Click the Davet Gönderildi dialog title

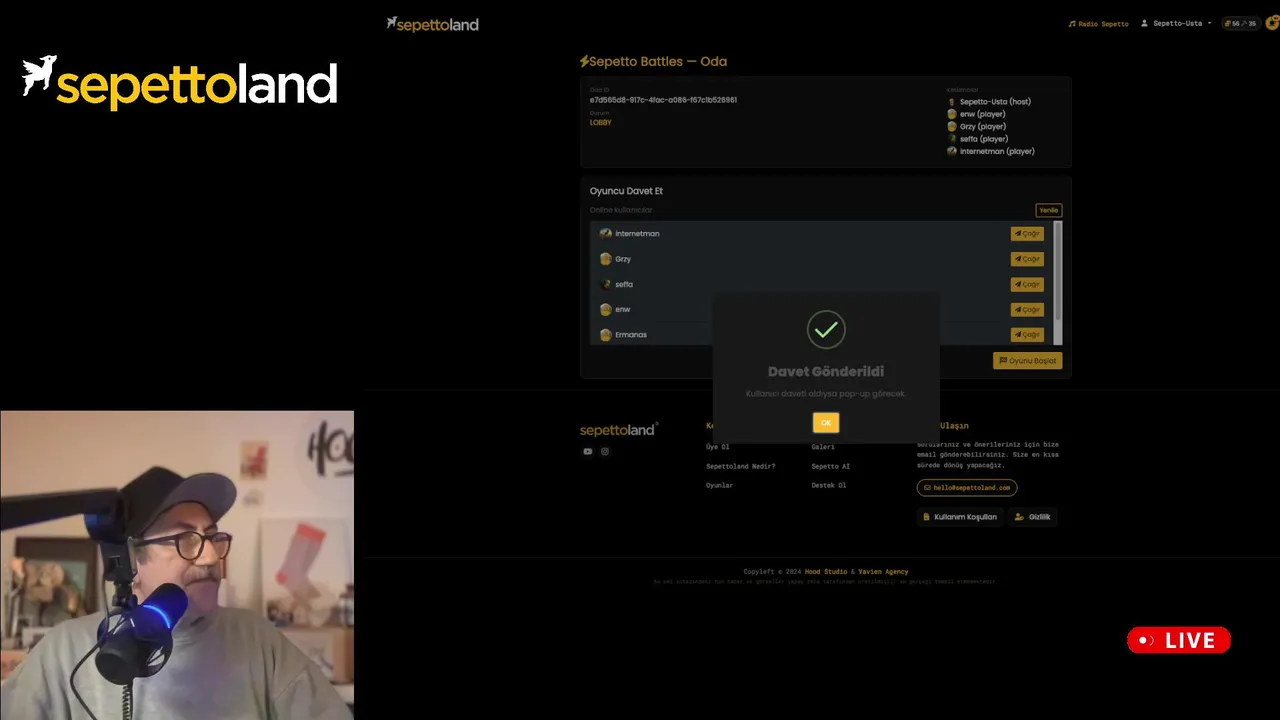(826, 372)
